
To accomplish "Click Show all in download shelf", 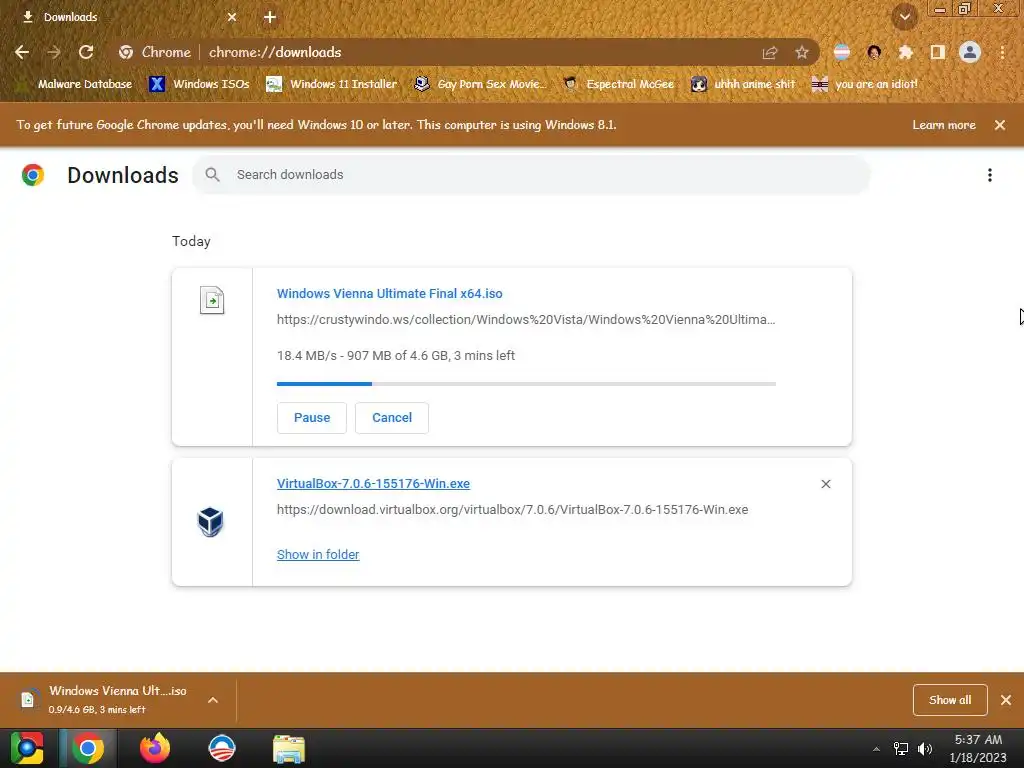I will (950, 700).
